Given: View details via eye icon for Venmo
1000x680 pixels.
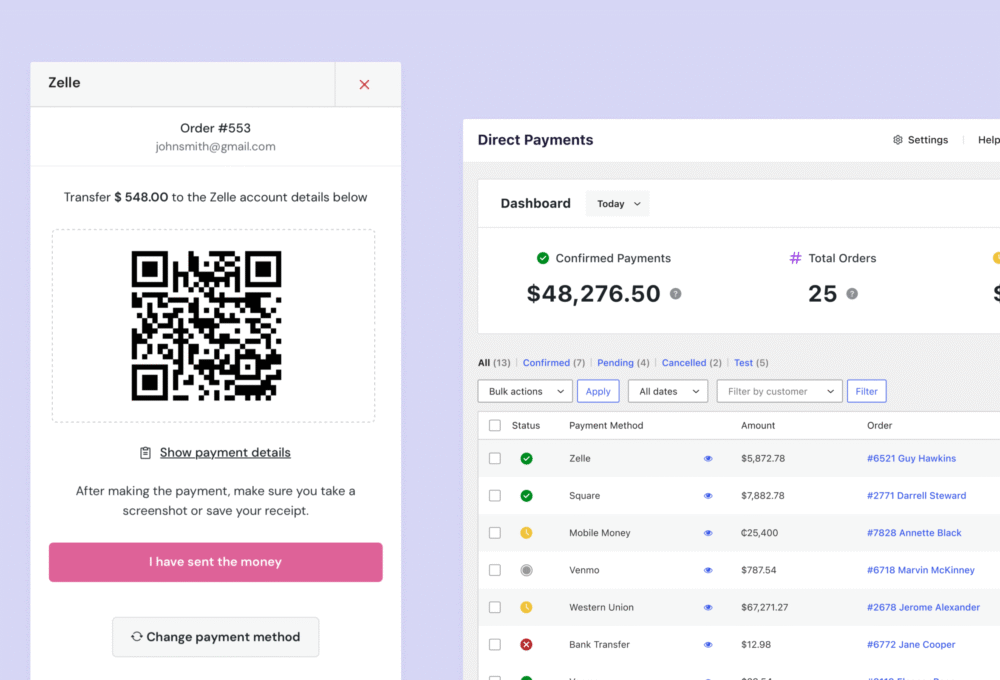Looking at the screenshot, I should pyautogui.click(x=708, y=570).
